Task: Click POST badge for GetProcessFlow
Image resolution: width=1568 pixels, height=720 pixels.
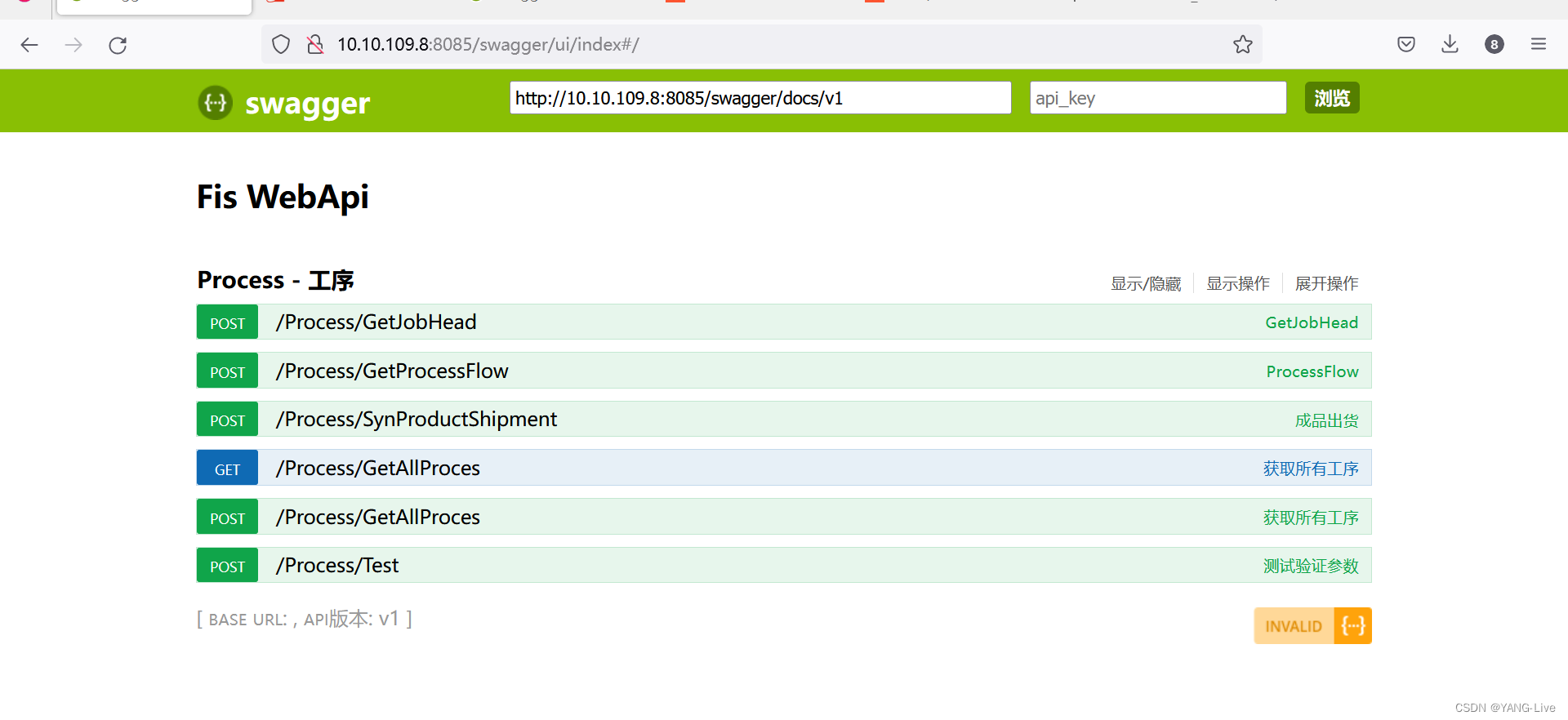Action: pyautogui.click(x=227, y=371)
